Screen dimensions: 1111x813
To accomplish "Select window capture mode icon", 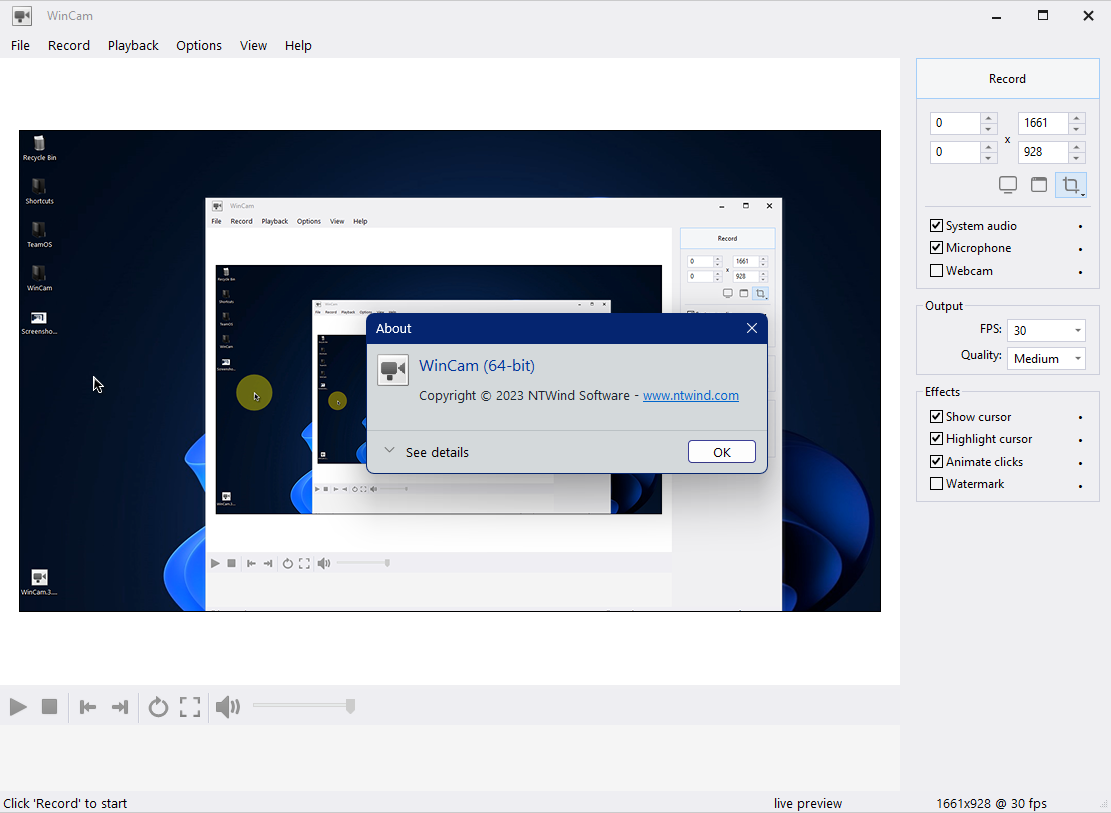I will (1039, 185).
